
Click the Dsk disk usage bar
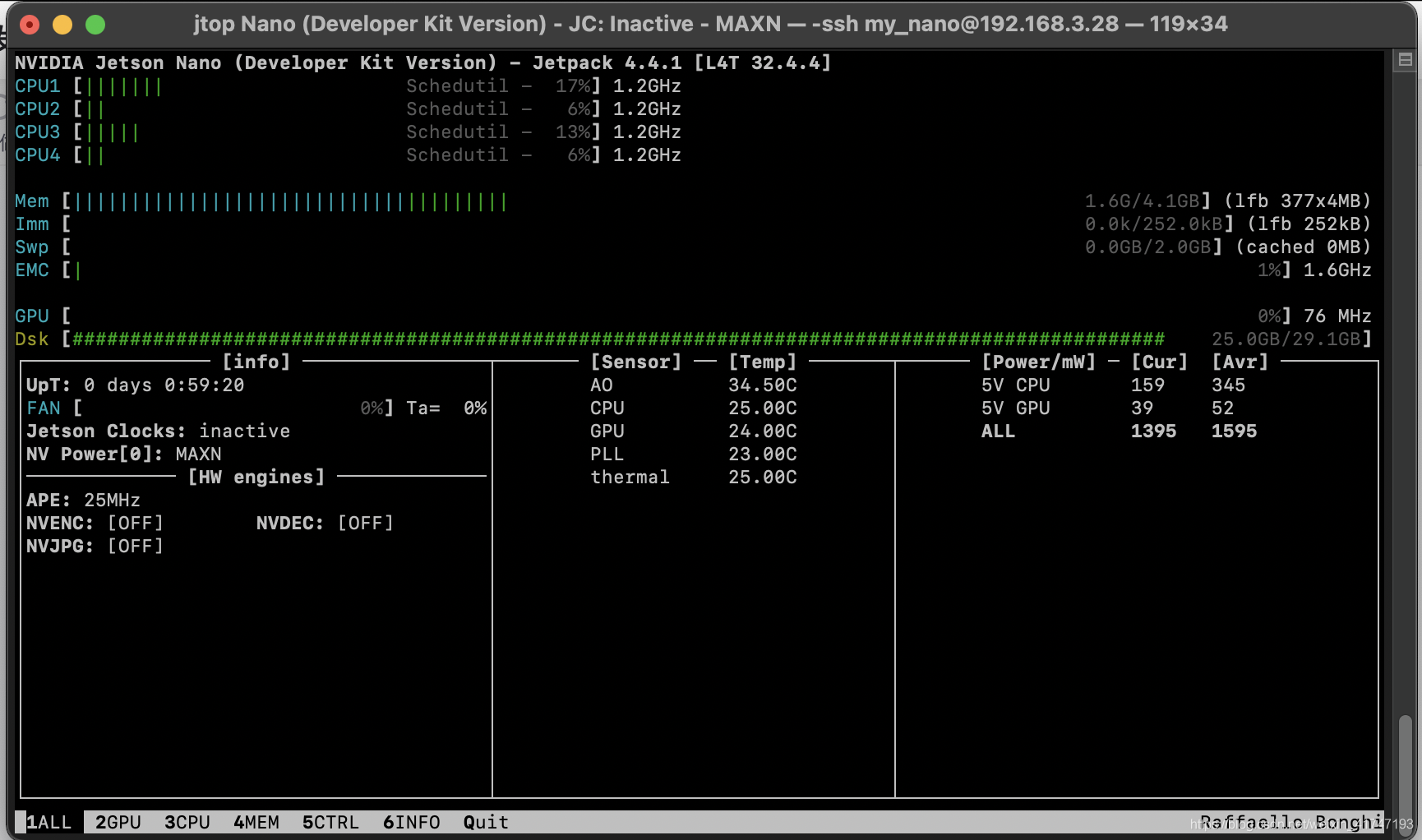(575, 339)
